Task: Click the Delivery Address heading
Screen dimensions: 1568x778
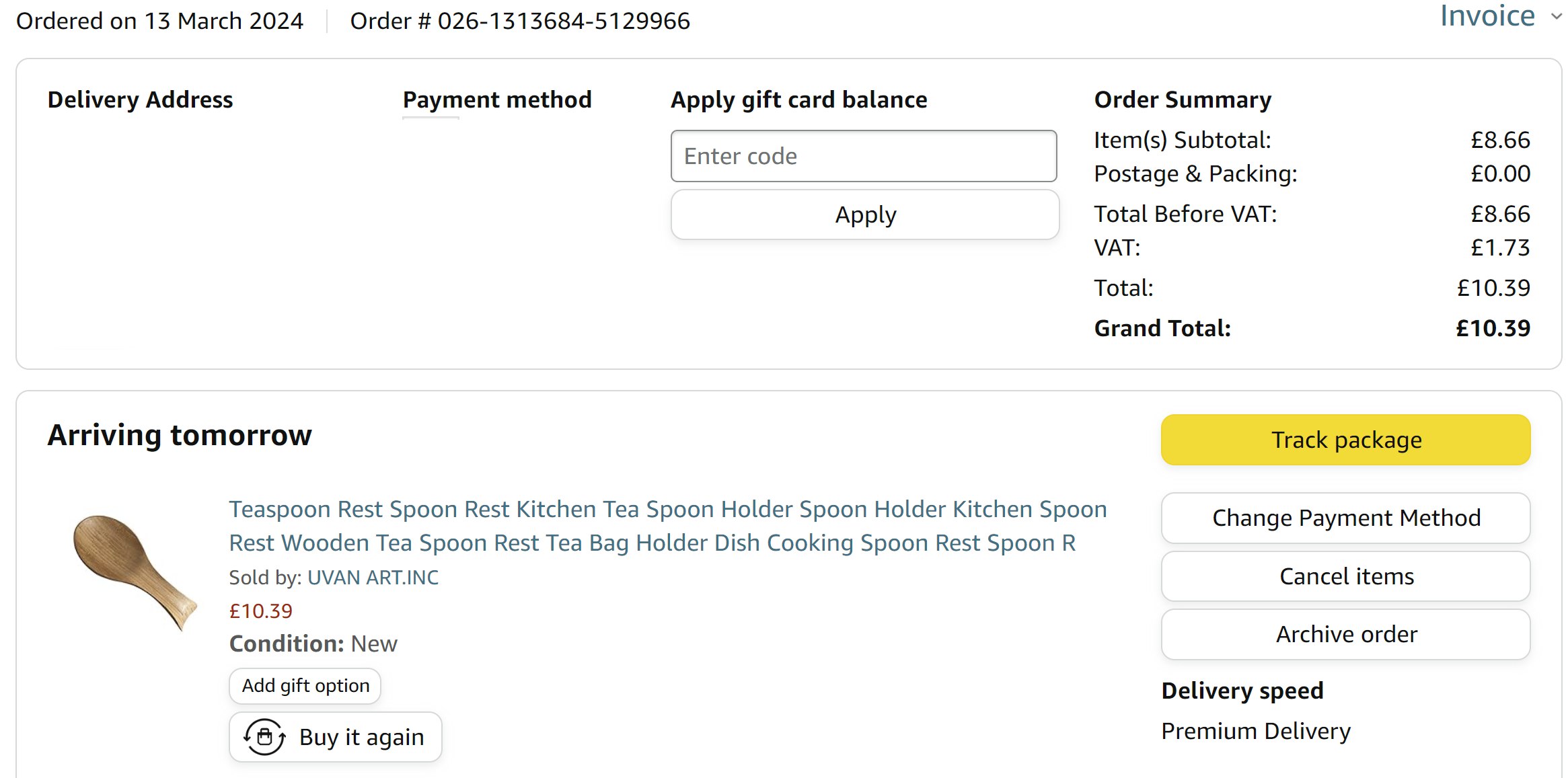Action: [140, 100]
